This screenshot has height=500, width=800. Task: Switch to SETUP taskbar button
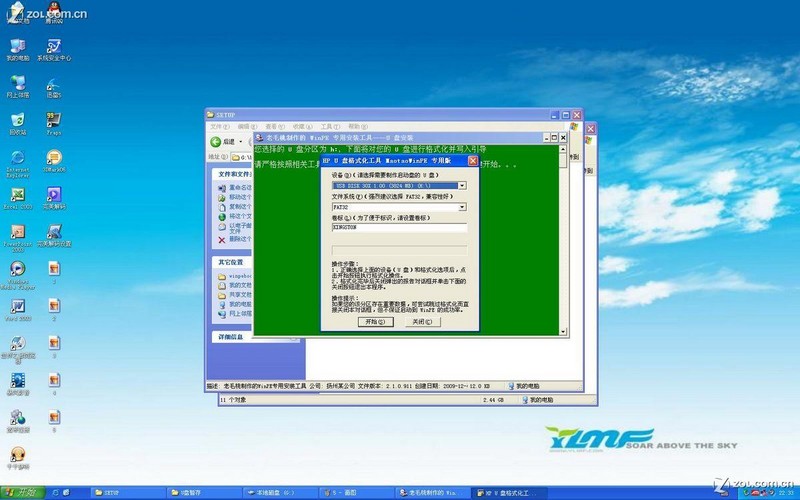tap(129, 493)
